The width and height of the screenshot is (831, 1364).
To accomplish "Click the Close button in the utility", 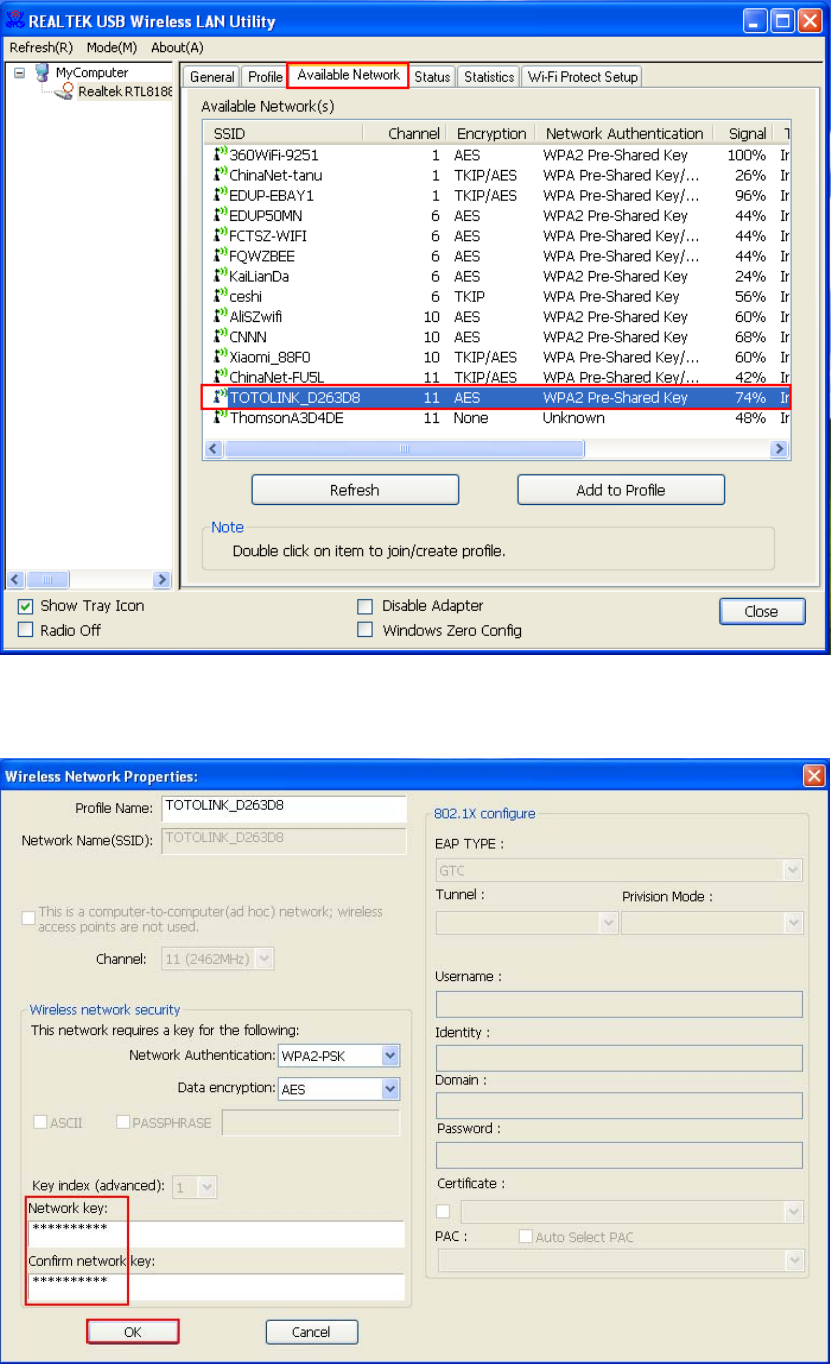I will click(762, 612).
